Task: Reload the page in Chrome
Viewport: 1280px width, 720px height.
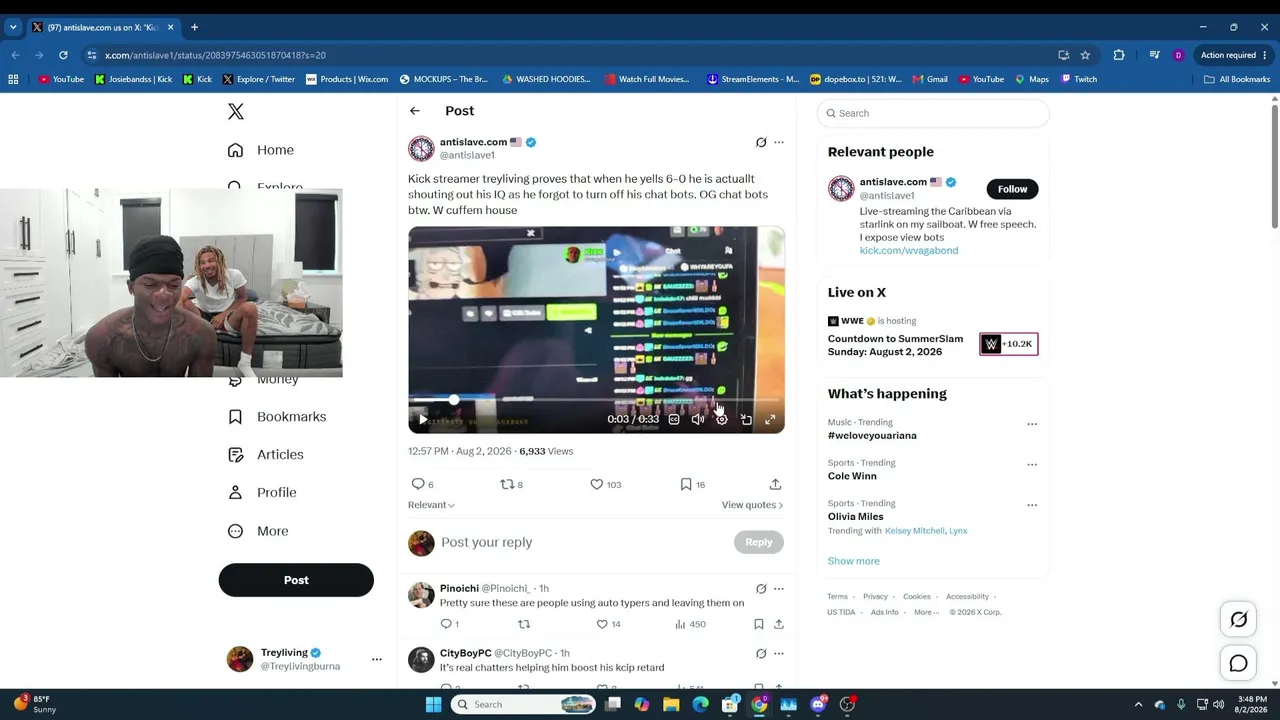Action: click(x=63, y=55)
